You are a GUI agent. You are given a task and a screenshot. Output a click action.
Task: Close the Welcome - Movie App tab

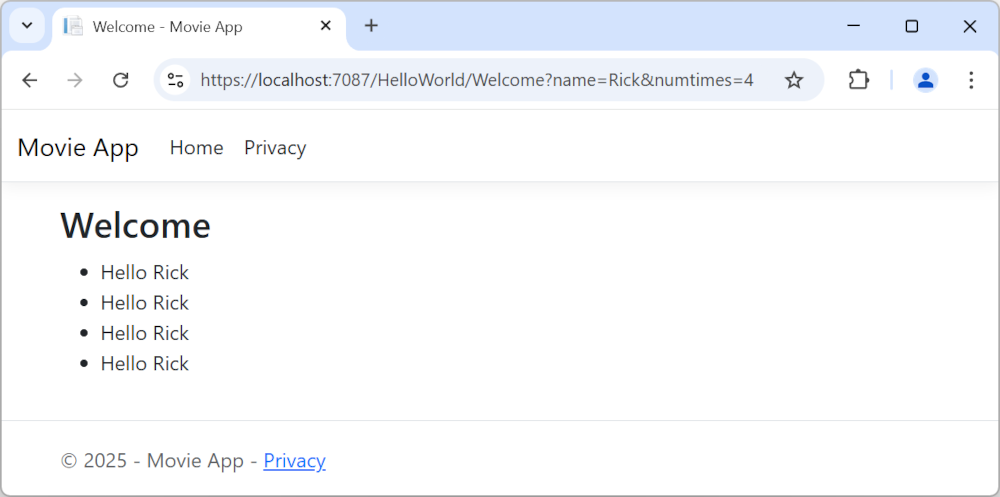325,26
